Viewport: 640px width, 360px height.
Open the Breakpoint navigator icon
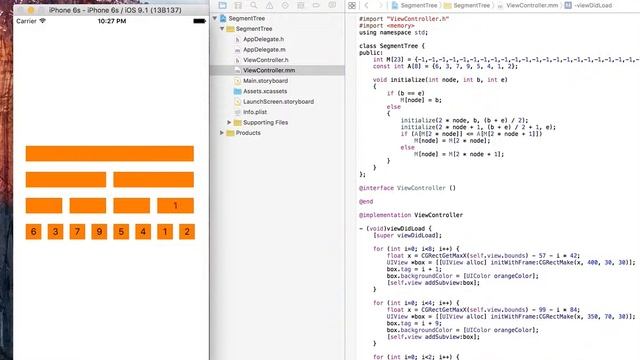316,5
